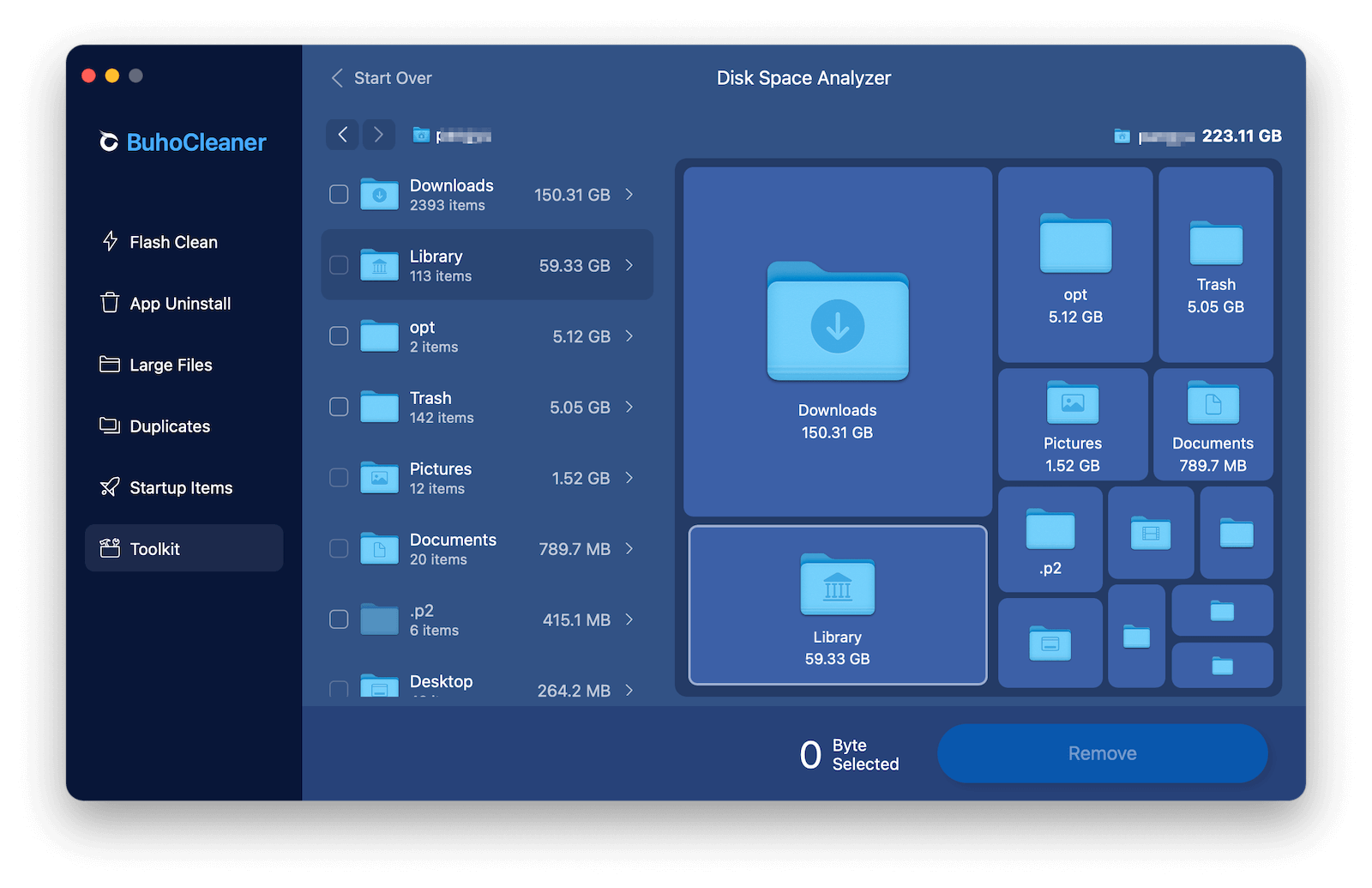Click the Trash folder icon in list

pyautogui.click(x=379, y=407)
